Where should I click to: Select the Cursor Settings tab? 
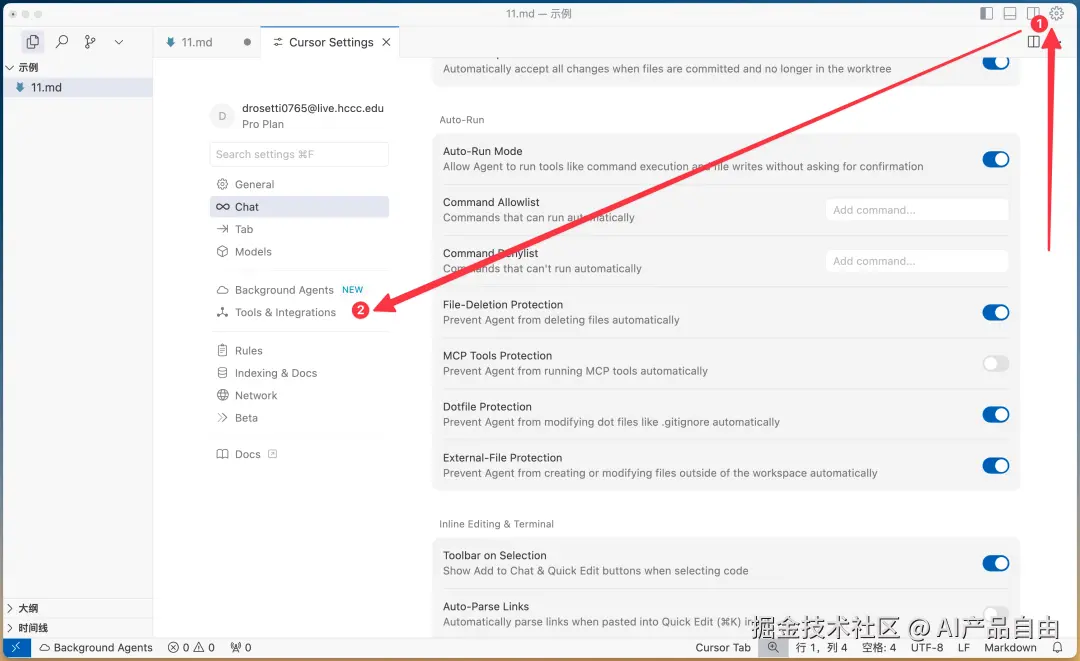pyautogui.click(x=331, y=42)
